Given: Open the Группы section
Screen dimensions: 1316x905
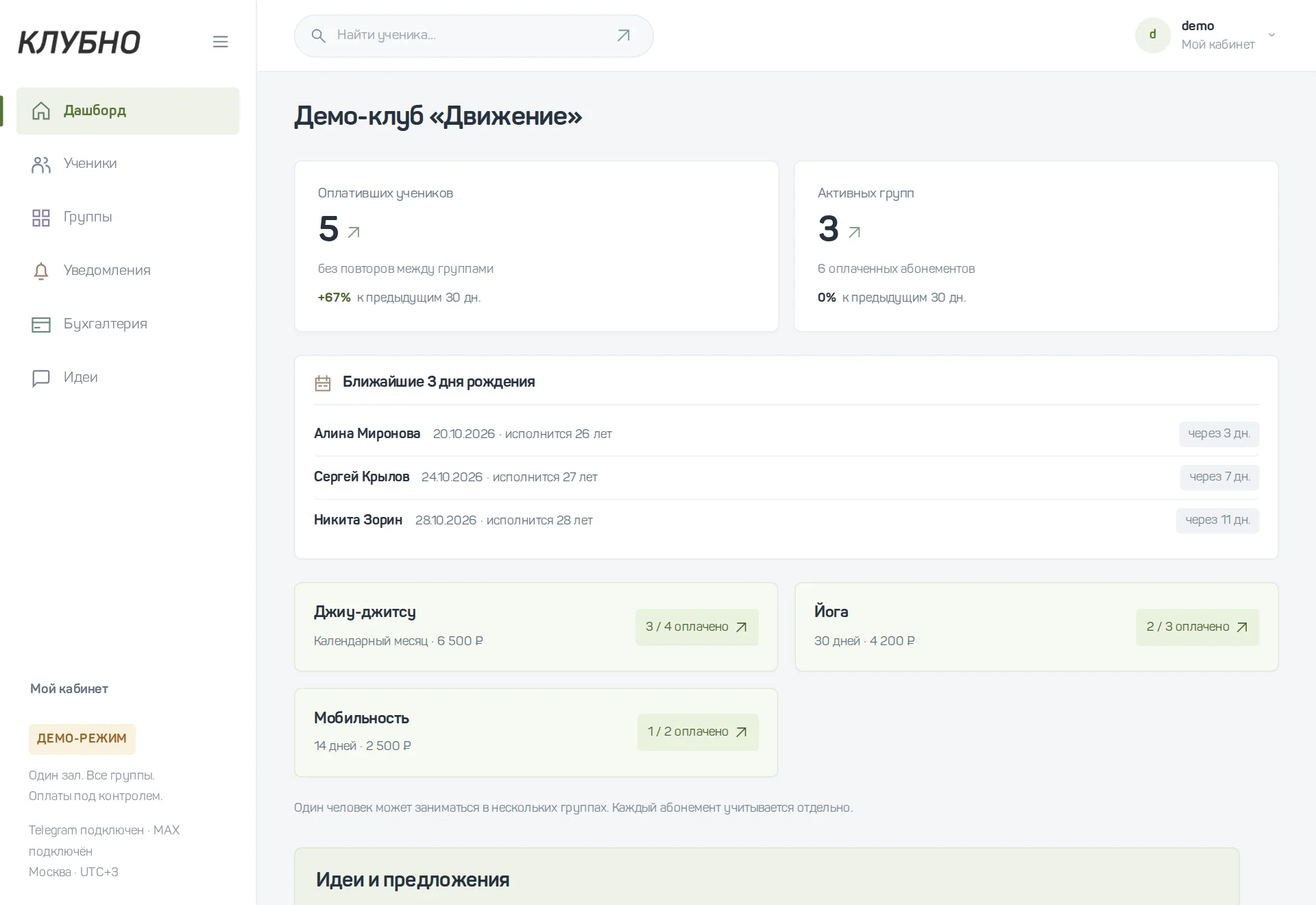Looking at the screenshot, I should (x=127, y=217).
